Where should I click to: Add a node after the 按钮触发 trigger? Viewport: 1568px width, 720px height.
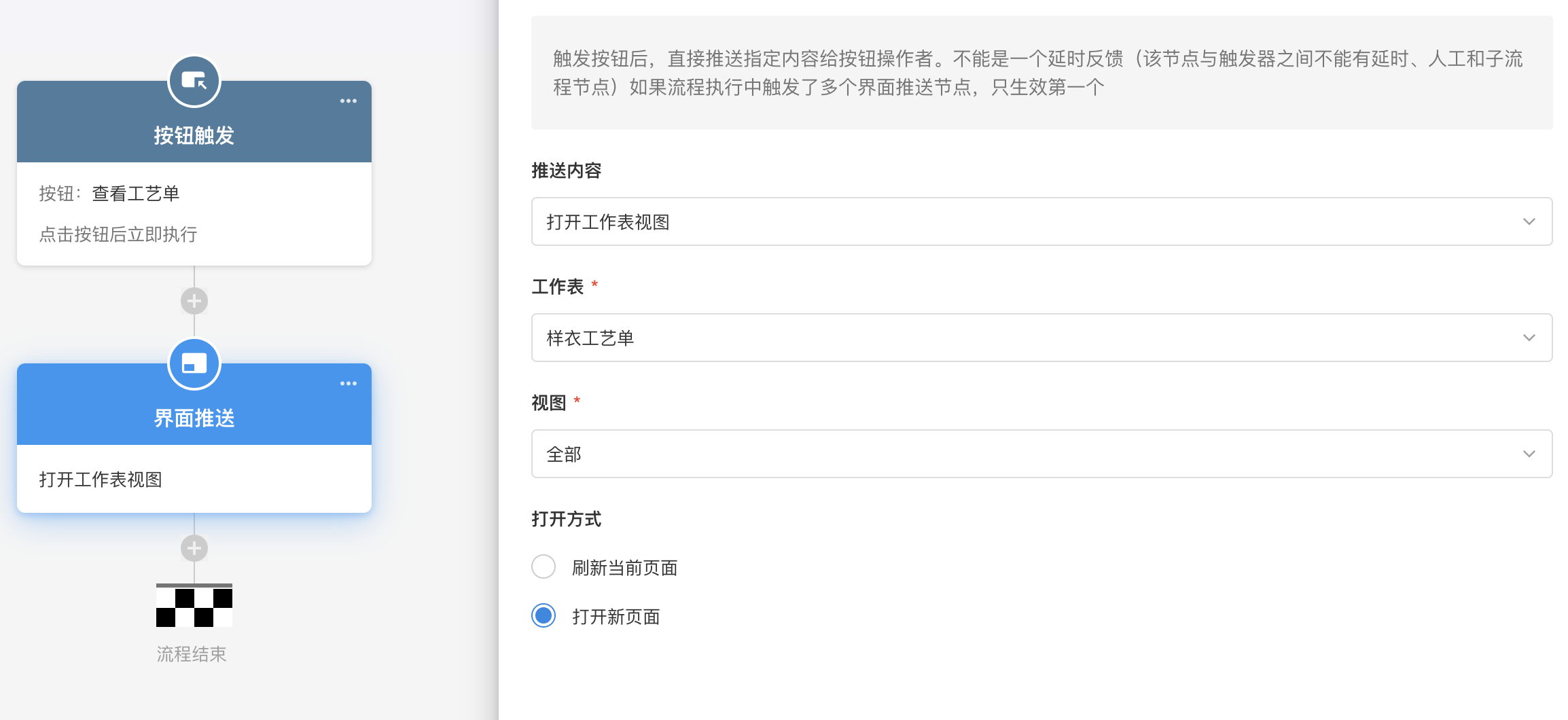tap(194, 301)
